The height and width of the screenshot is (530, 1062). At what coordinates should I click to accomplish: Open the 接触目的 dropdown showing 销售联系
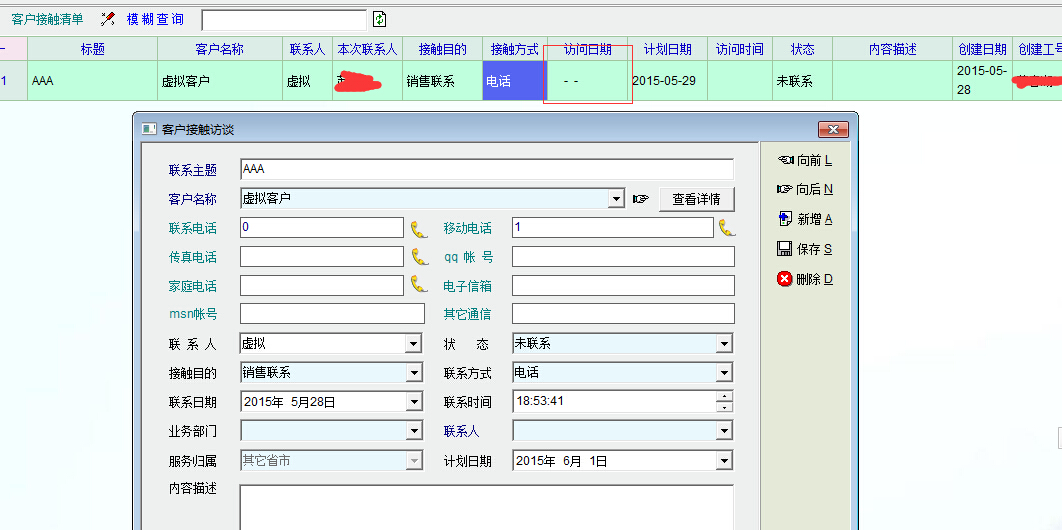[x=413, y=373]
